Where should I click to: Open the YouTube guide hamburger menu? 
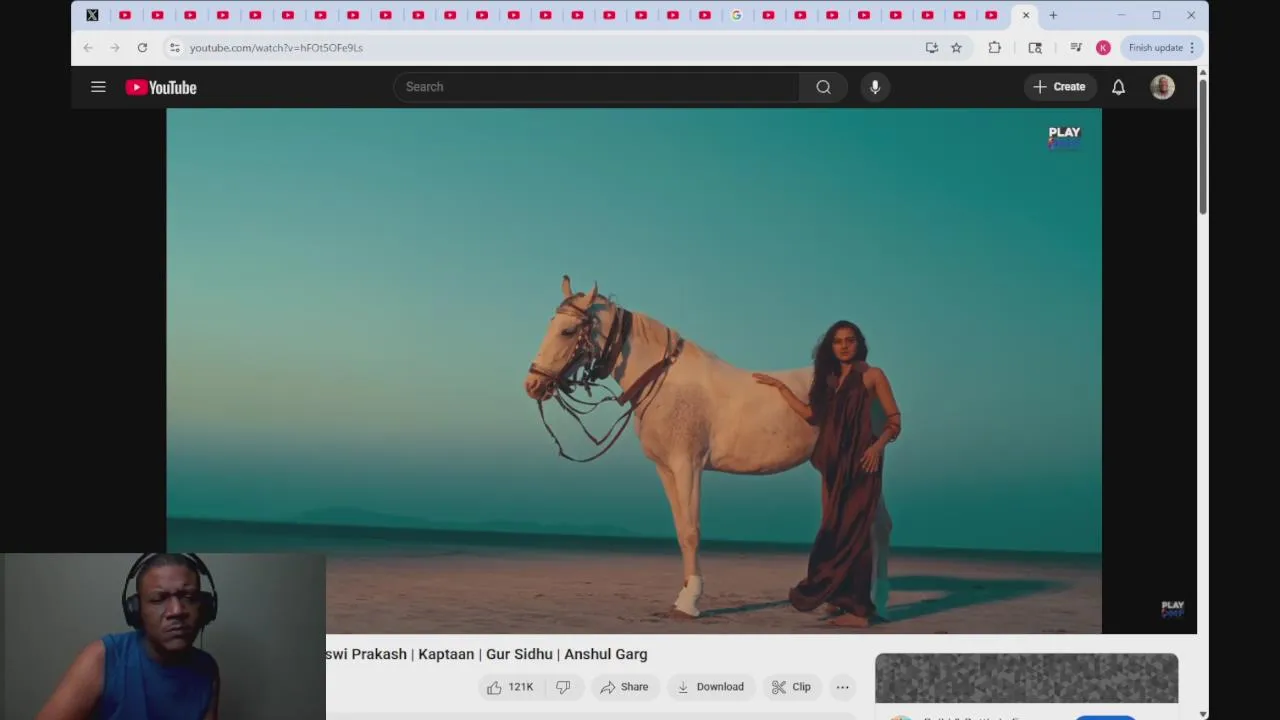click(98, 87)
